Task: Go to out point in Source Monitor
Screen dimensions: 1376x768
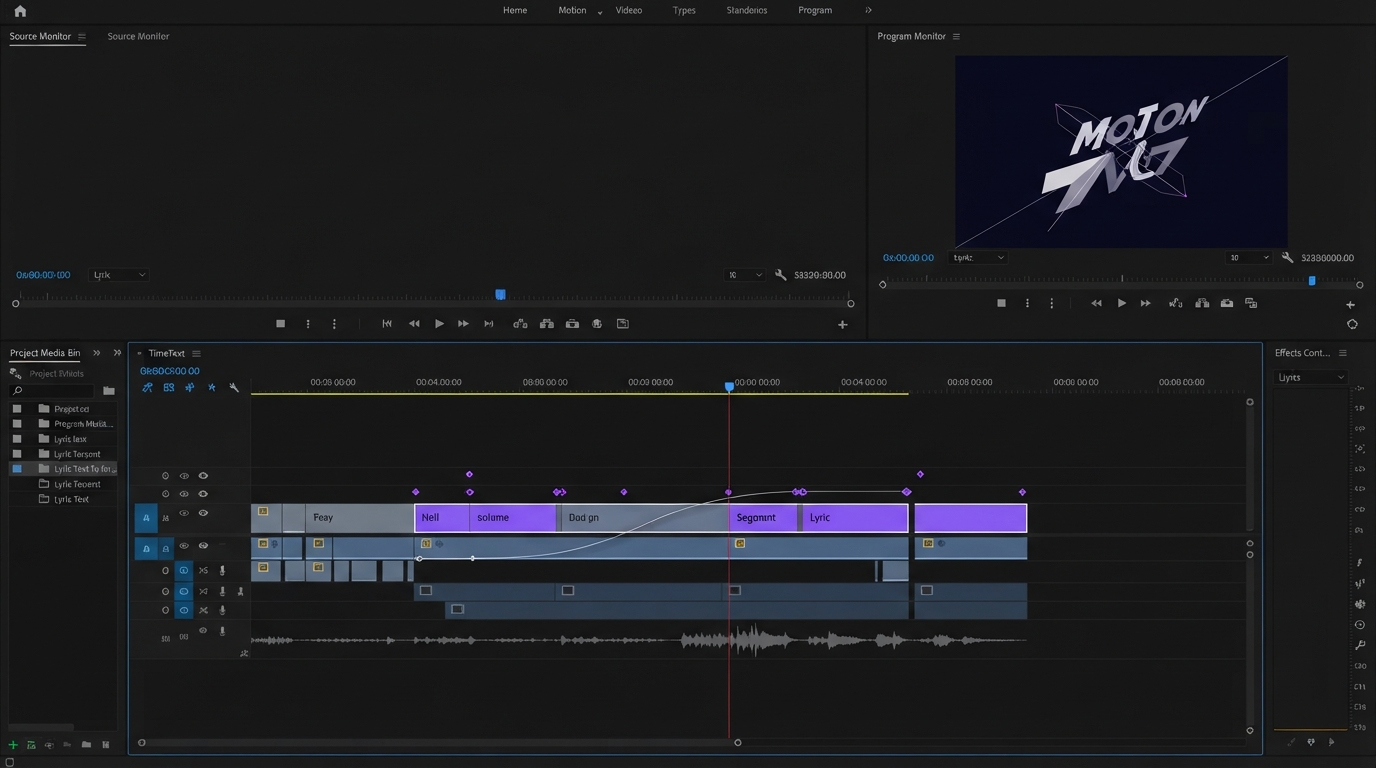Action: click(x=489, y=324)
